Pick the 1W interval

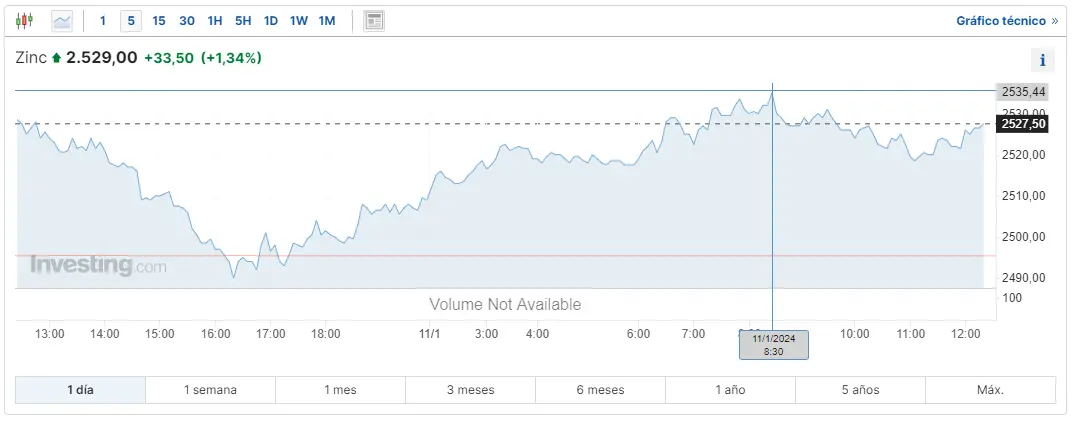tap(299, 20)
